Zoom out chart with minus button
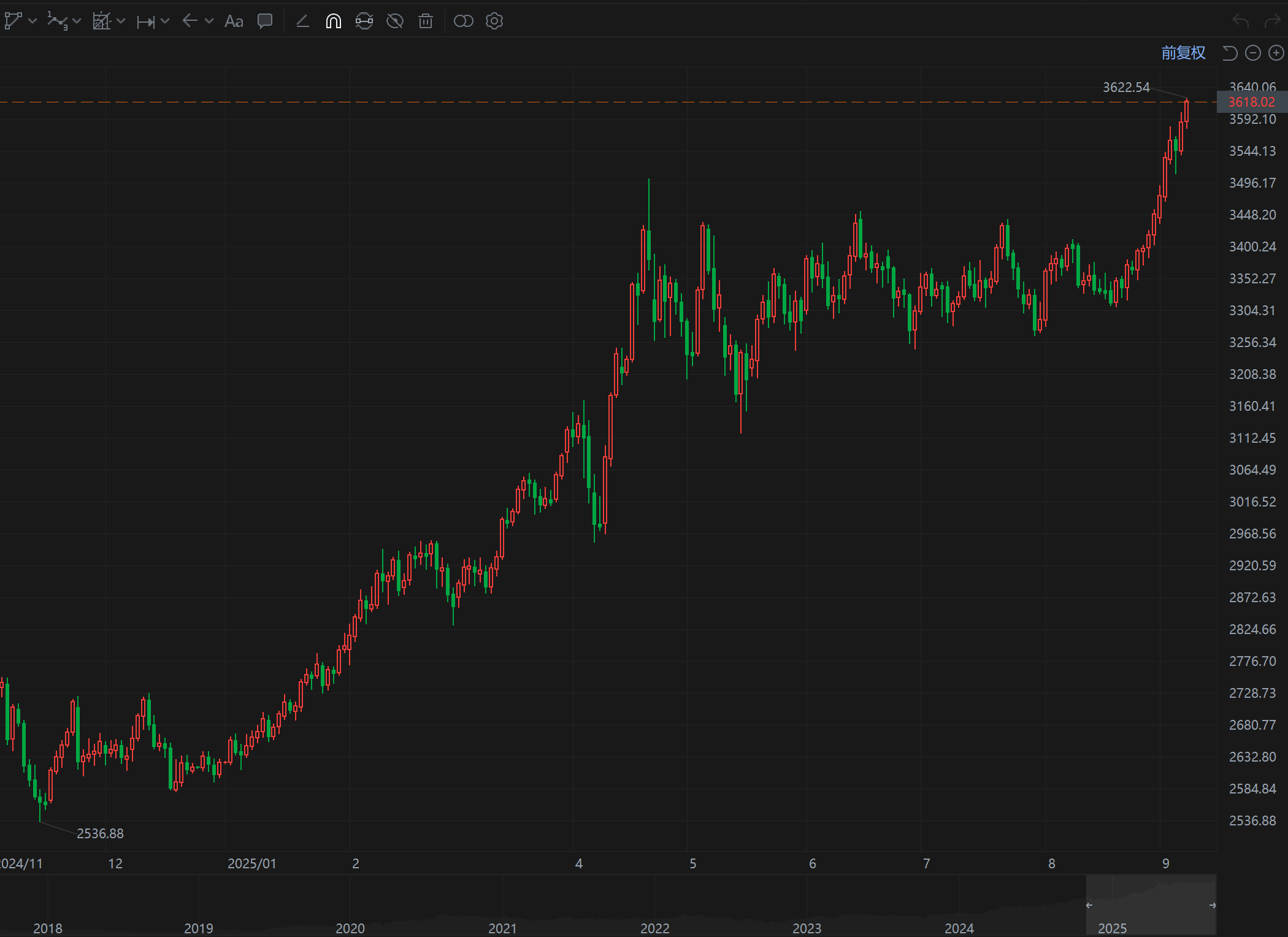1288x937 pixels. 1253,53
